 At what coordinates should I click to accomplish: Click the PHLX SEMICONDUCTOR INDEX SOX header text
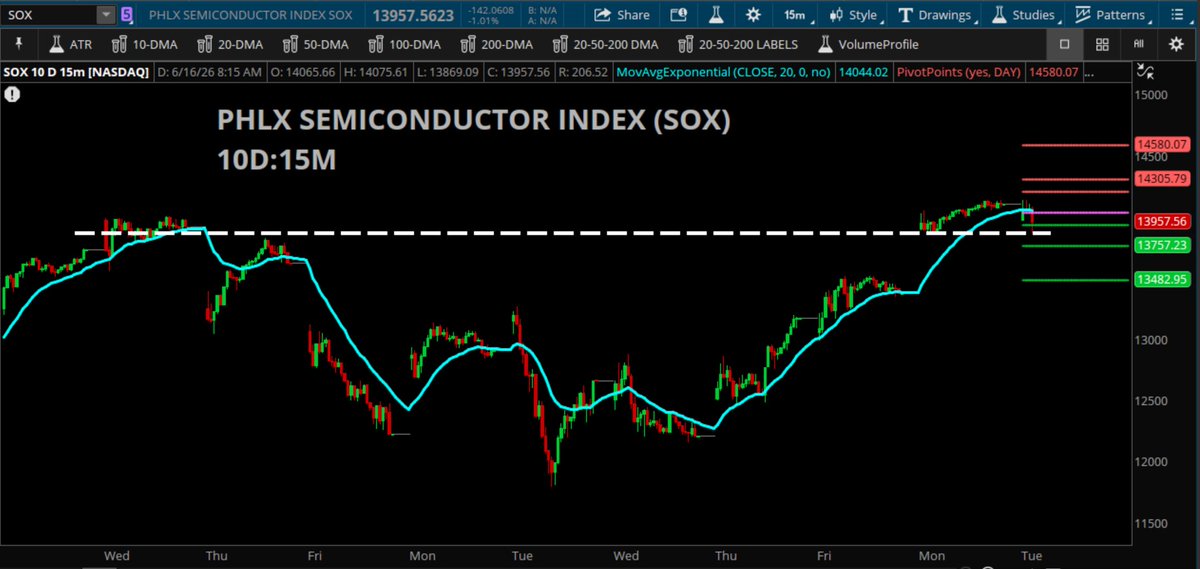click(250, 15)
